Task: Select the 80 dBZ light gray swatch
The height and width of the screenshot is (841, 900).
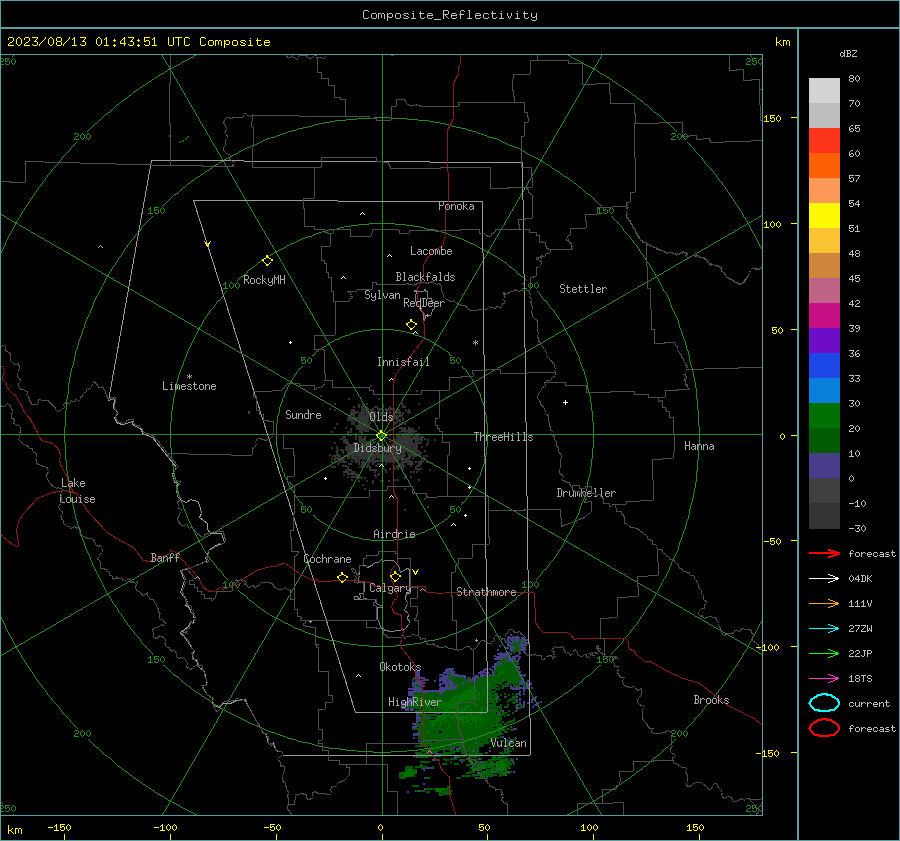Action: (x=824, y=90)
